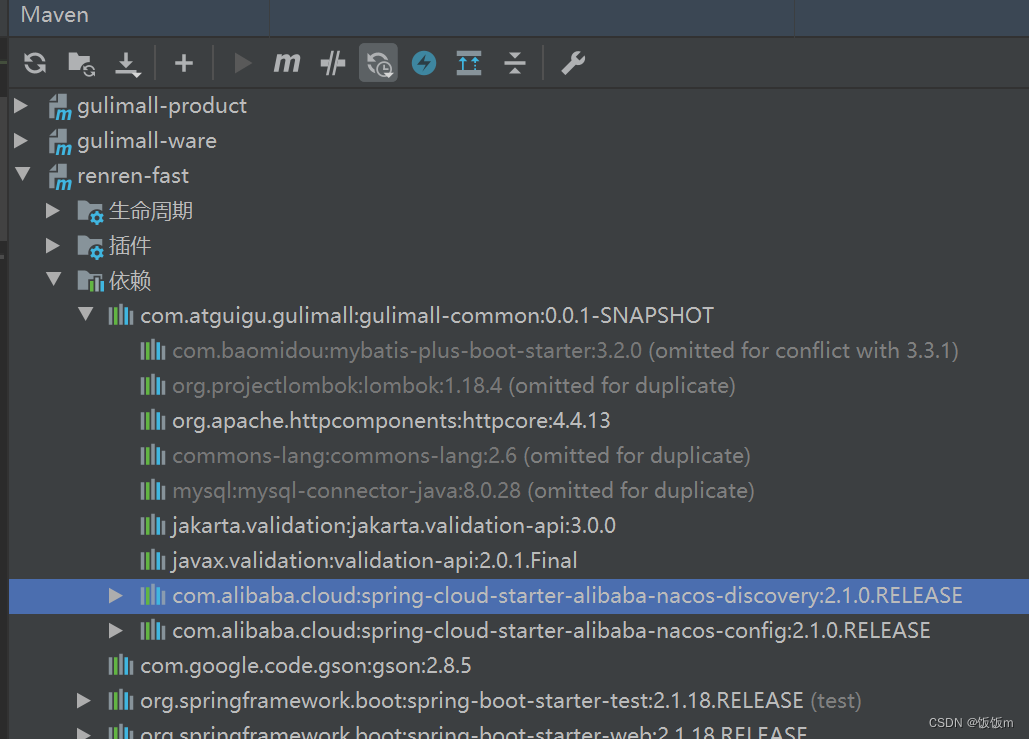Select mysql-connector-java:8.0.28 dependency
Viewport: 1029px width, 739px height.
click(x=463, y=490)
